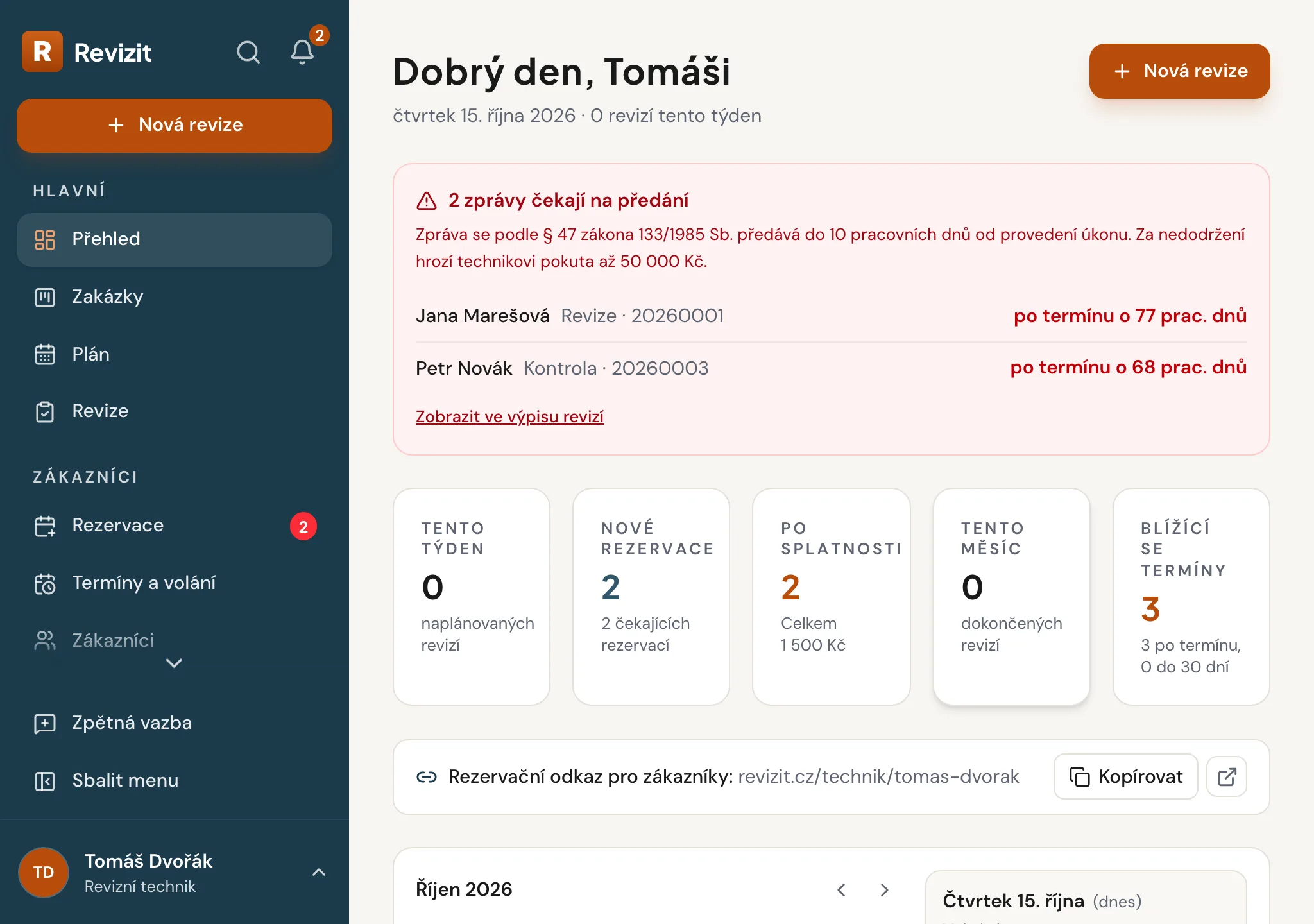Viewport: 1314px width, 924px height.
Task: Open Rezervace menu item
Action: click(x=175, y=526)
